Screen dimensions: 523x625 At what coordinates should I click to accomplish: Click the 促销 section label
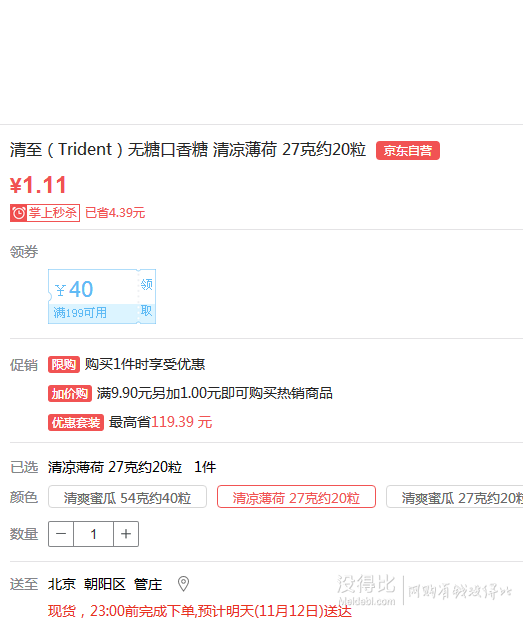point(24,365)
